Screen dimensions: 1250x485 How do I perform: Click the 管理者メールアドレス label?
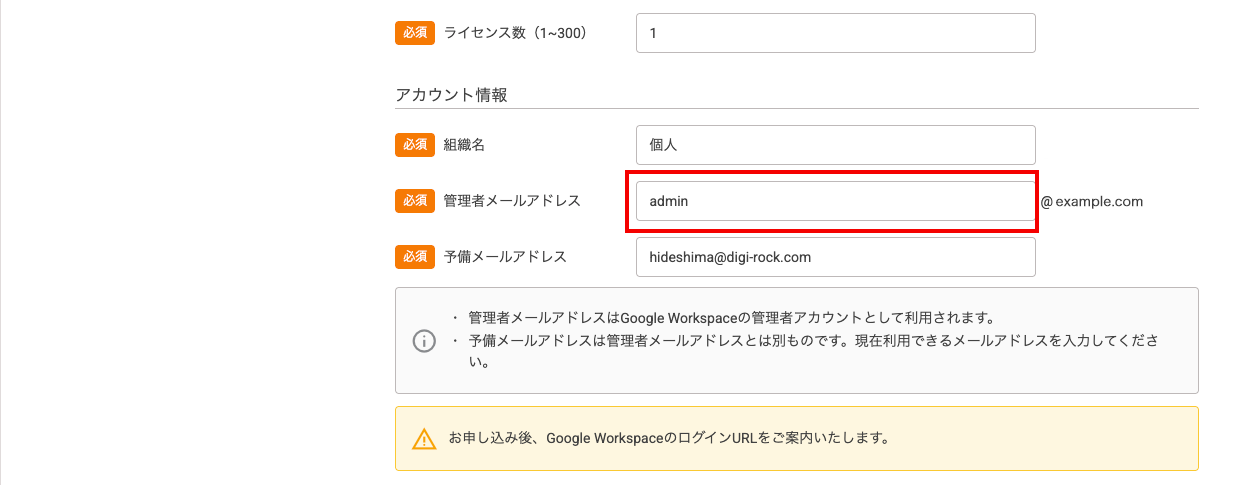512,201
